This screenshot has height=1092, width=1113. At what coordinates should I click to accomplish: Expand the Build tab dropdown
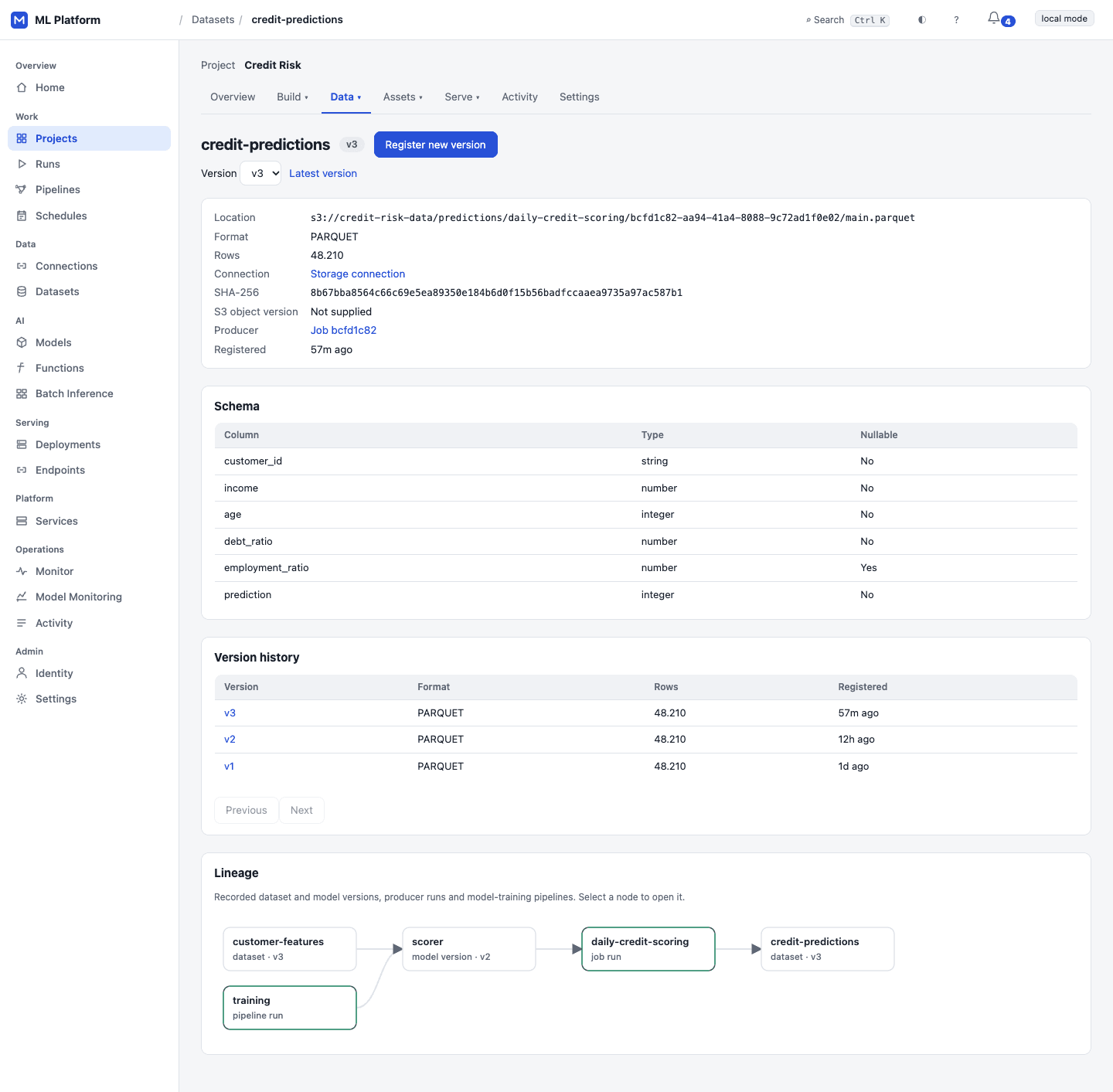click(293, 97)
